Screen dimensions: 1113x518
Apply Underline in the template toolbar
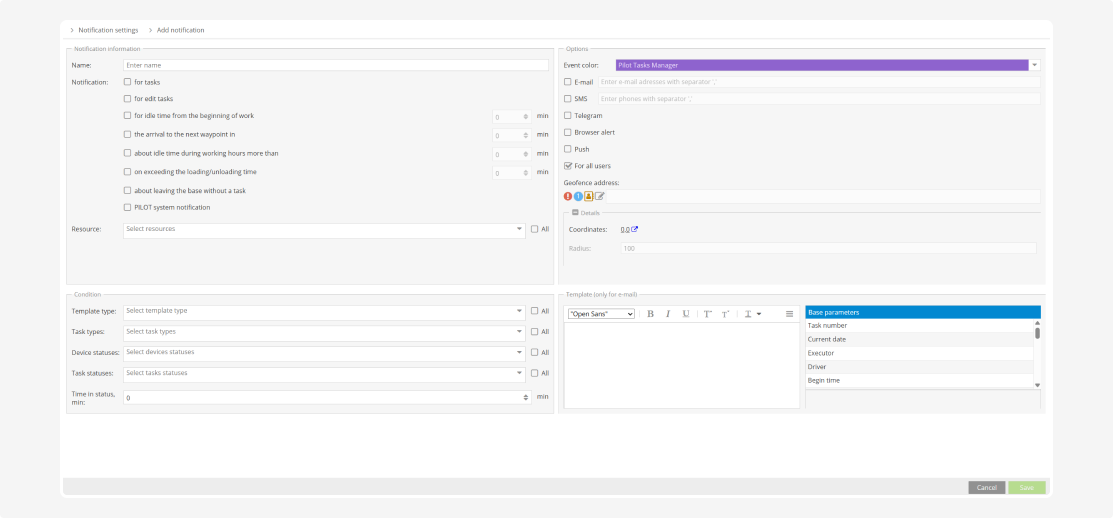[686, 314]
